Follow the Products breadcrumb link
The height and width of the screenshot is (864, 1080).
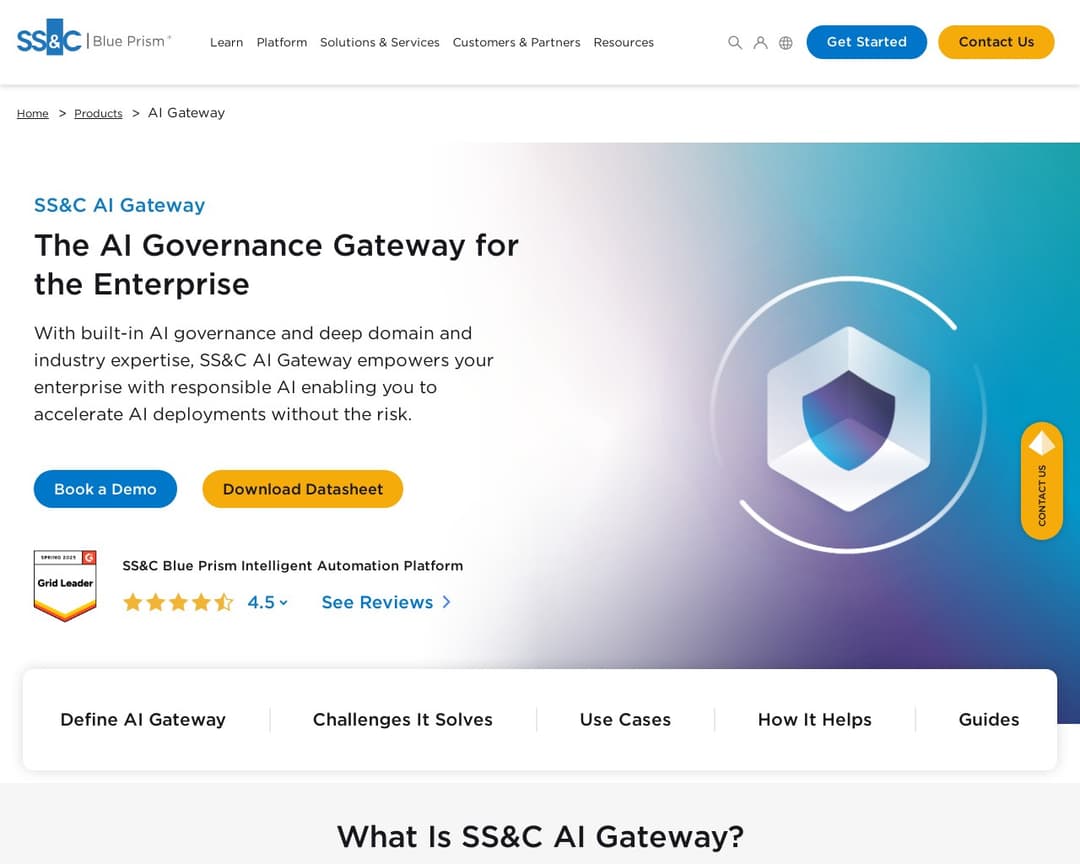click(98, 113)
